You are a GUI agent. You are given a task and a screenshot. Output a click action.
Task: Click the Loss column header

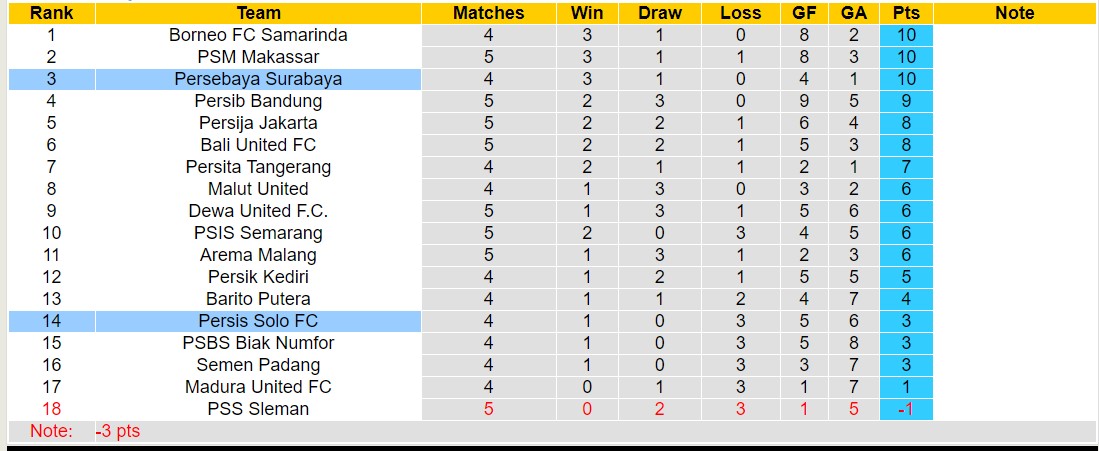pyautogui.click(x=740, y=13)
